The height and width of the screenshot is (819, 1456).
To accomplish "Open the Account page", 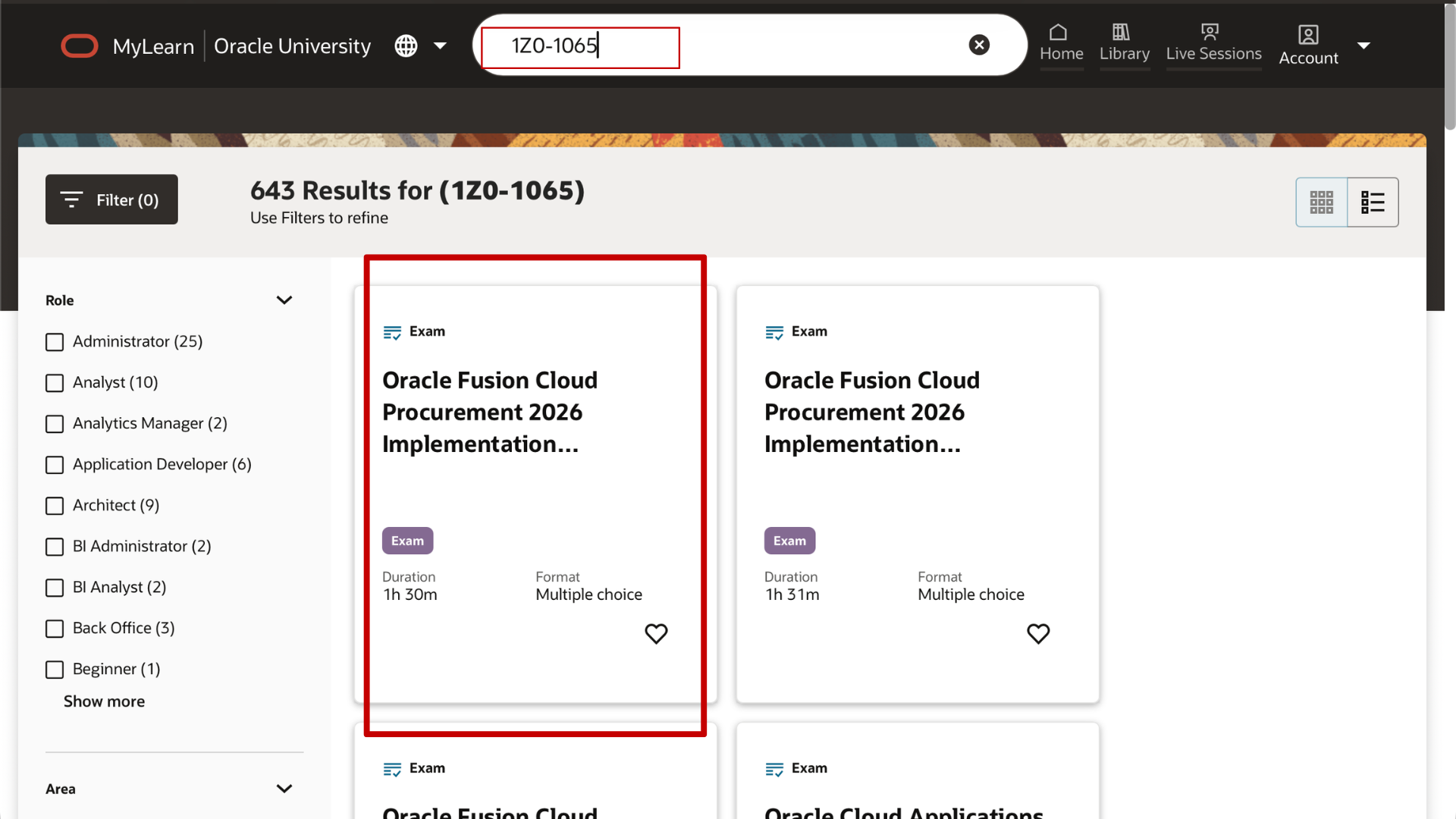I will point(1308,44).
